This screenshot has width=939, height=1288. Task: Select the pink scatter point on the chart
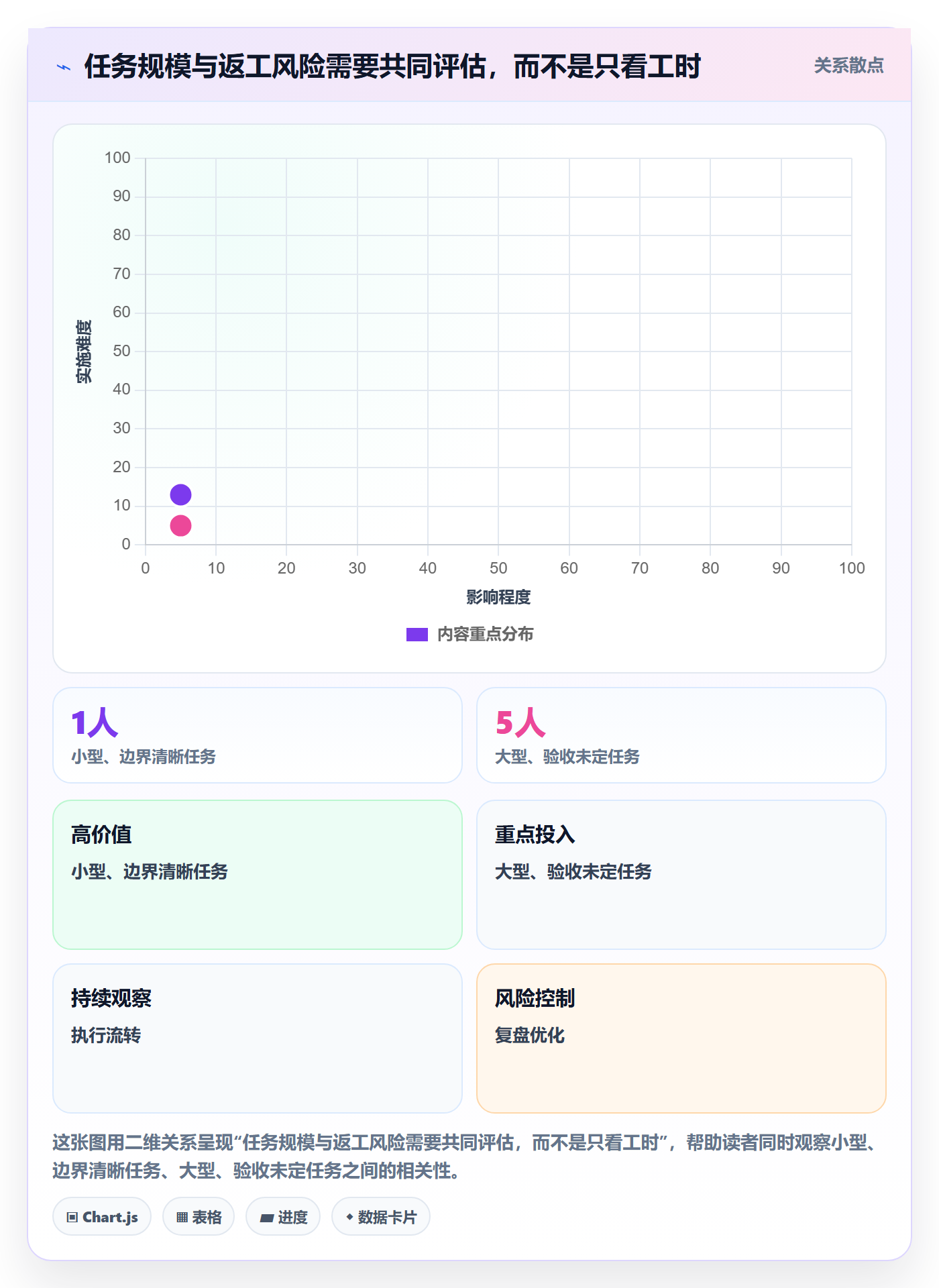click(180, 525)
